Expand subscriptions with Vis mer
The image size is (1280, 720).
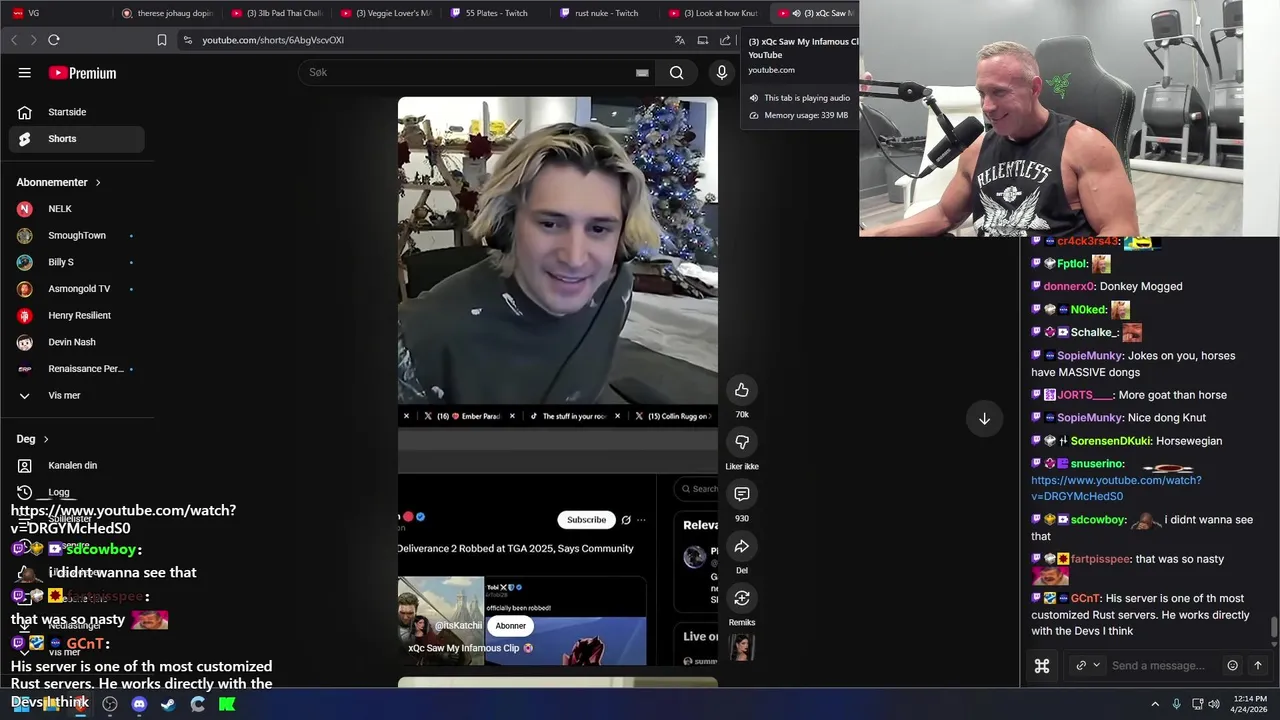tap(76, 395)
